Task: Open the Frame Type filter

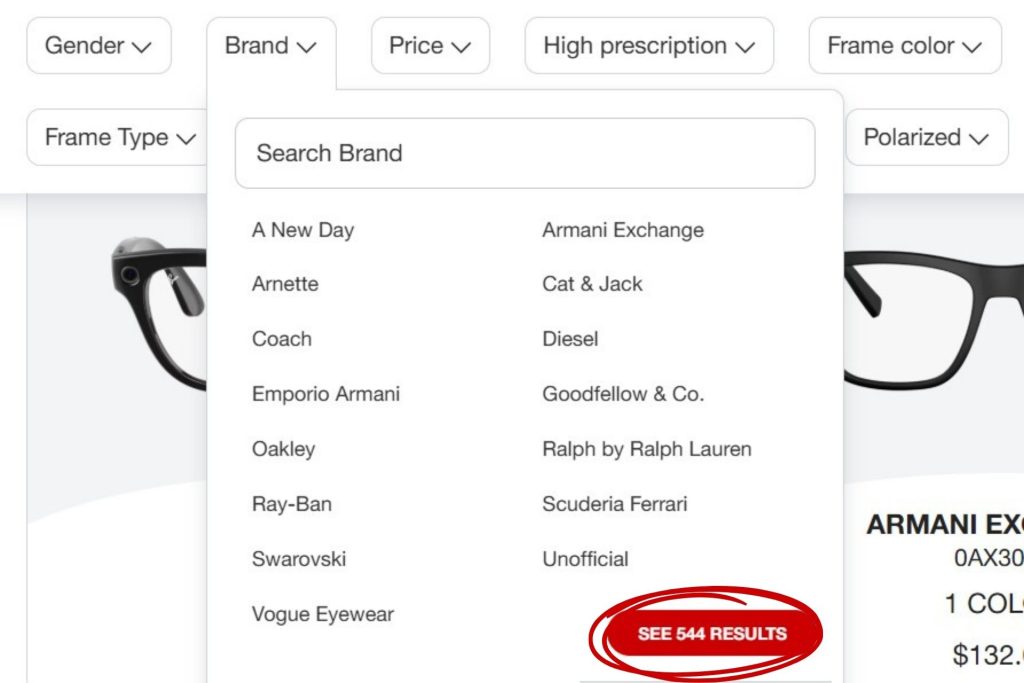Action: [113, 137]
